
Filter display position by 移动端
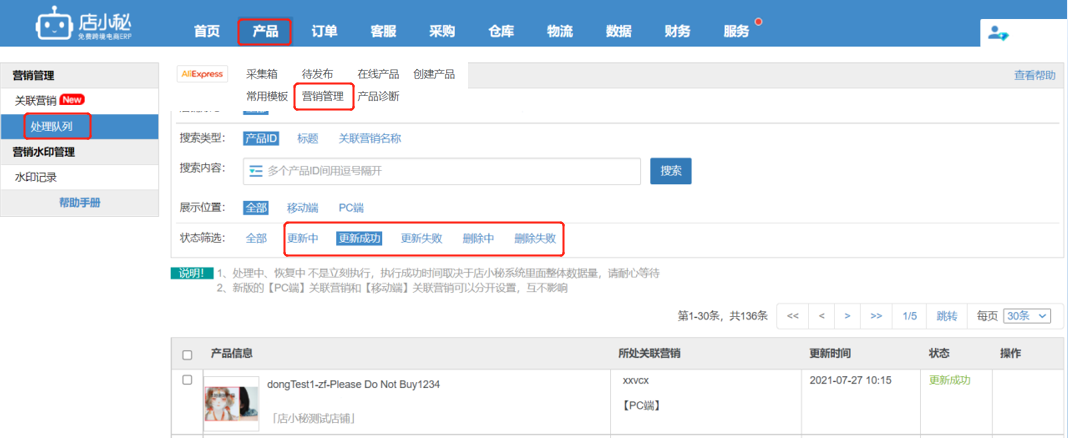coord(302,208)
